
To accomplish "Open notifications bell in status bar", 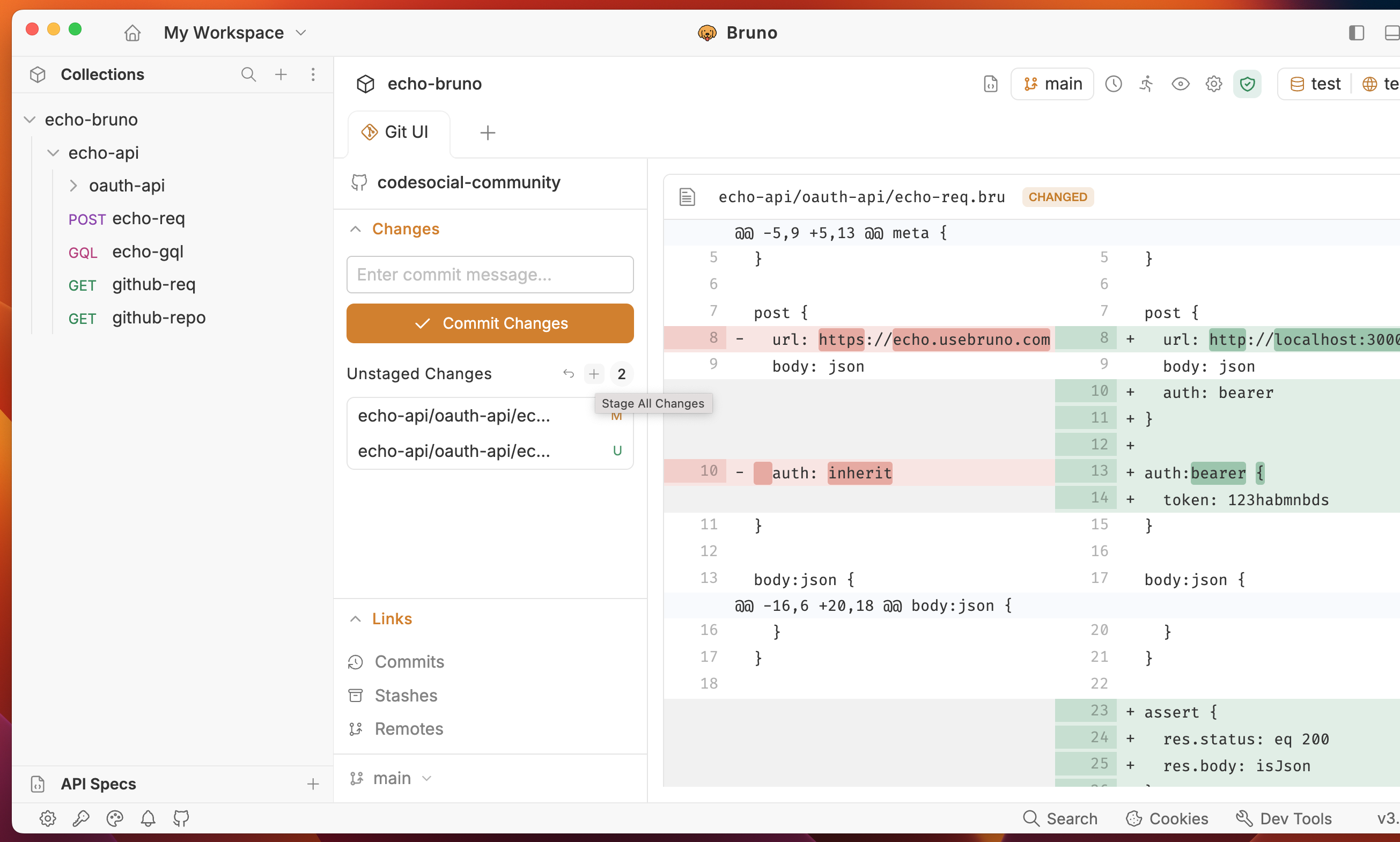I will coord(148,818).
